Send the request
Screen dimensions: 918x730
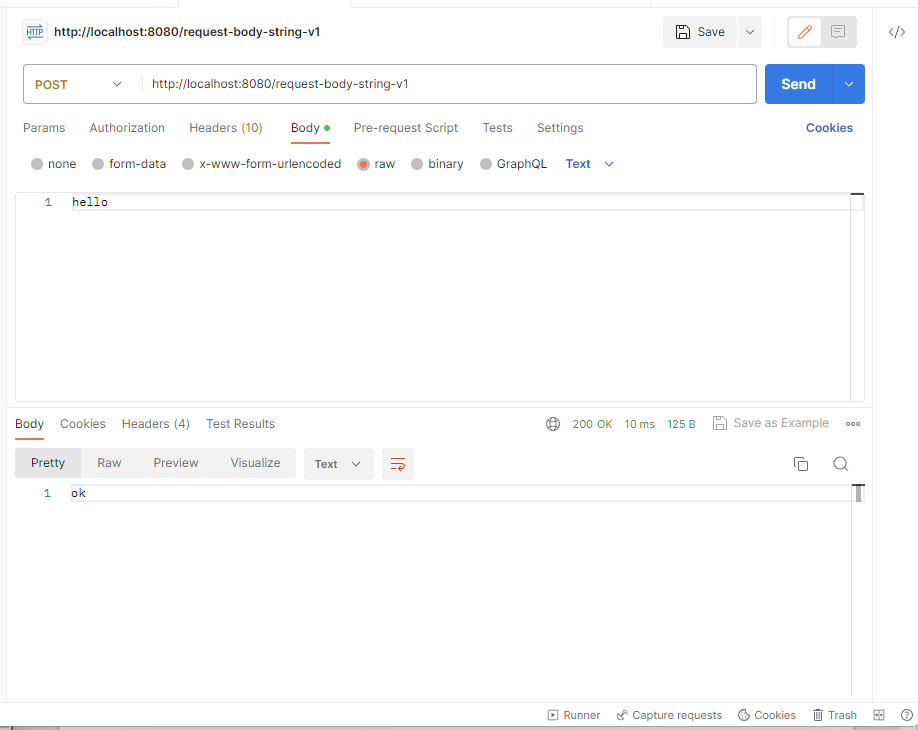(798, 84)
